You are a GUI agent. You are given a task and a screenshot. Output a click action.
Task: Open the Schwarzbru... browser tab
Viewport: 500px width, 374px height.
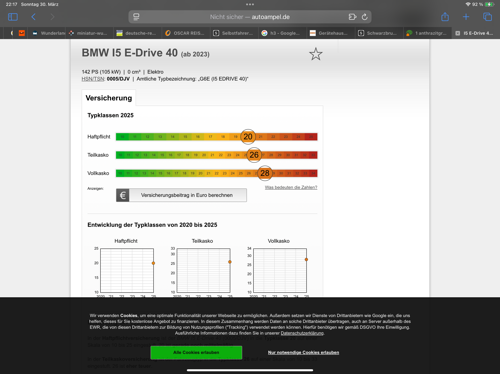click(378, 33)
